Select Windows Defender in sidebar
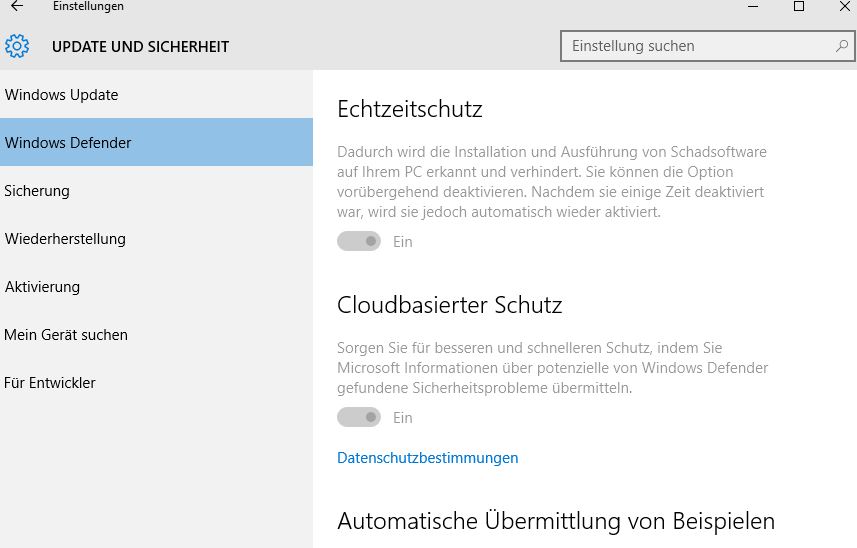 (x=156, y=142)
